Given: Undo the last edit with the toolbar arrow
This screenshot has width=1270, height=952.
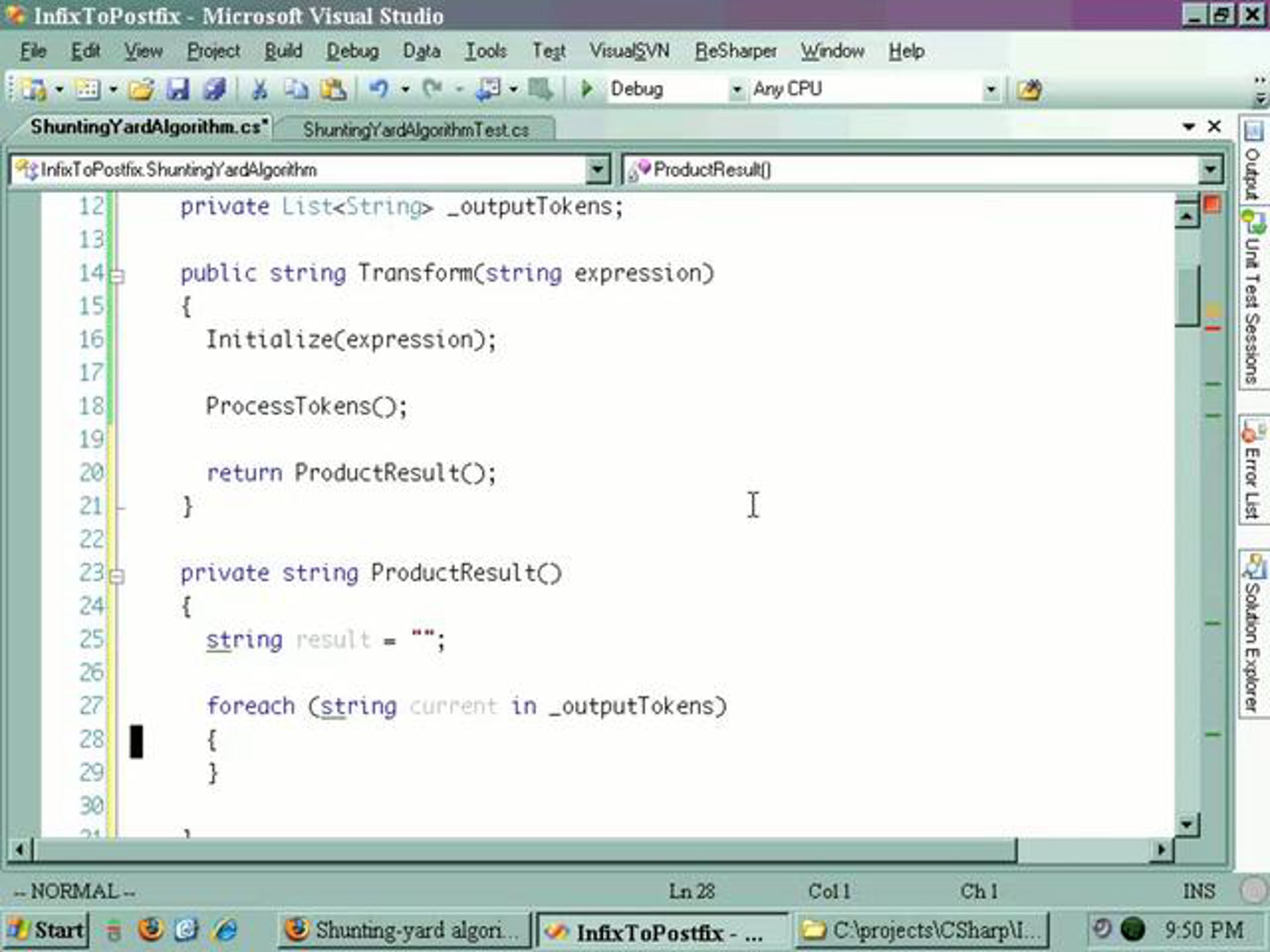Looking at the screenshot, I should click(x=379, y=89).
